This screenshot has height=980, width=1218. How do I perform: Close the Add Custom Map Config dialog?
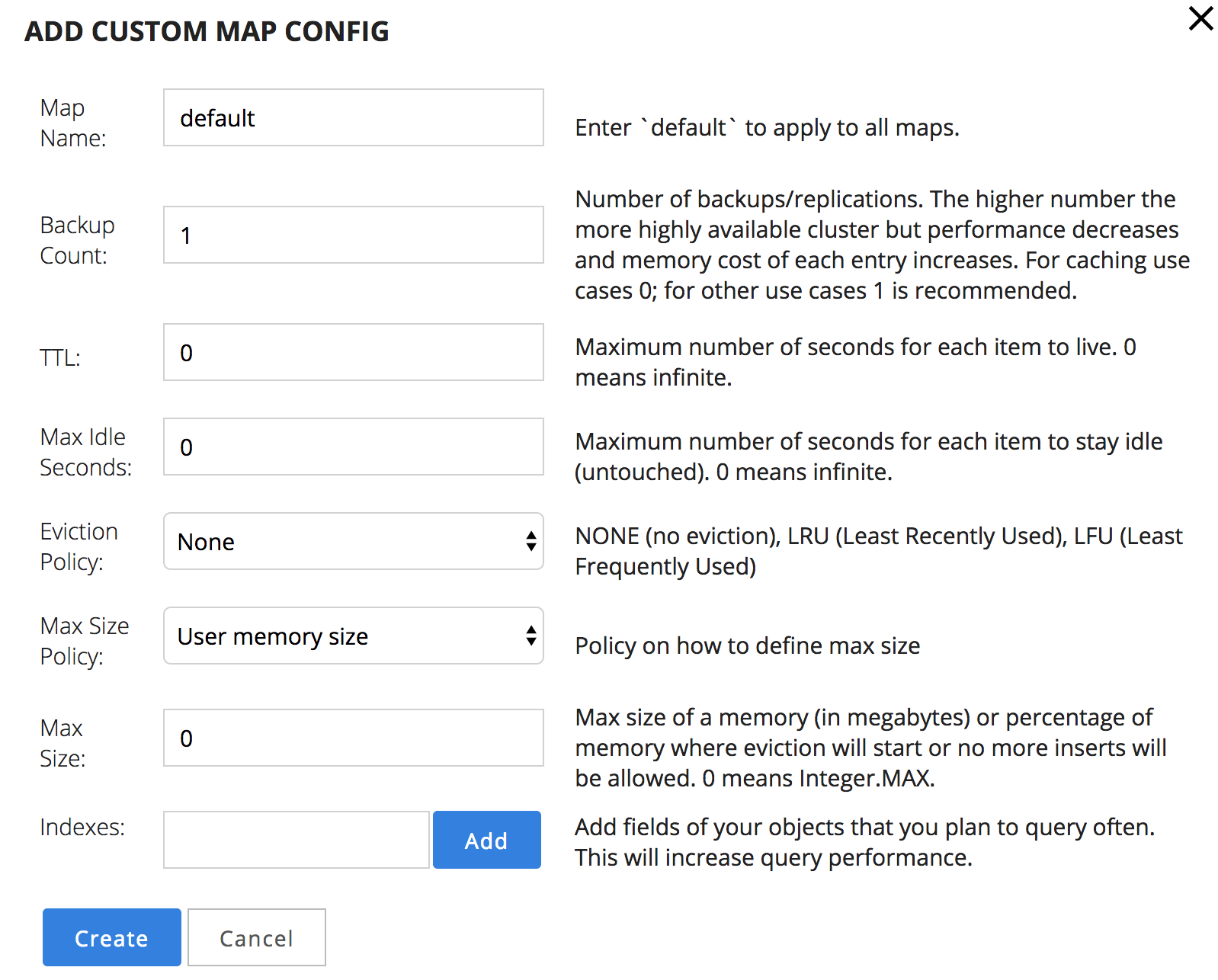click(1200, 18)
